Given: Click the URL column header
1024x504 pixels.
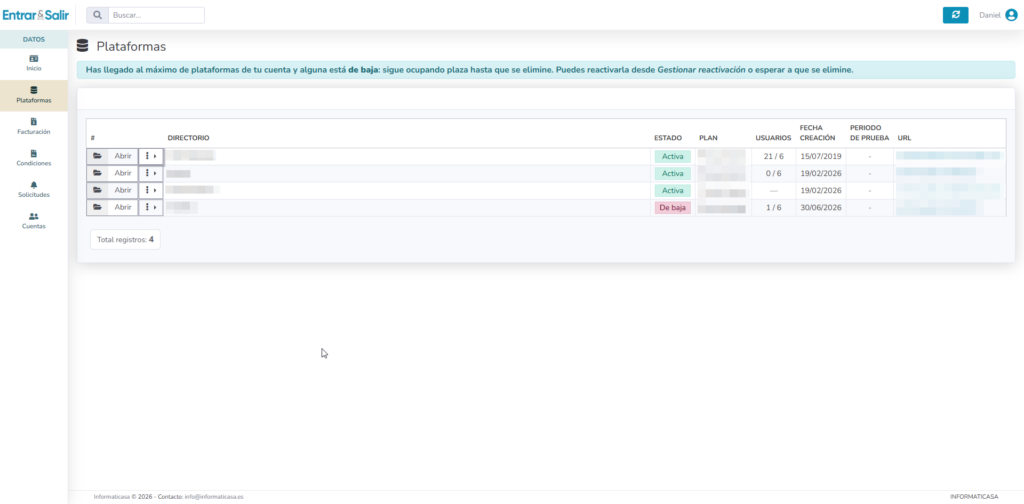Looking at the screenshot, I should click(x=904, y=138).
